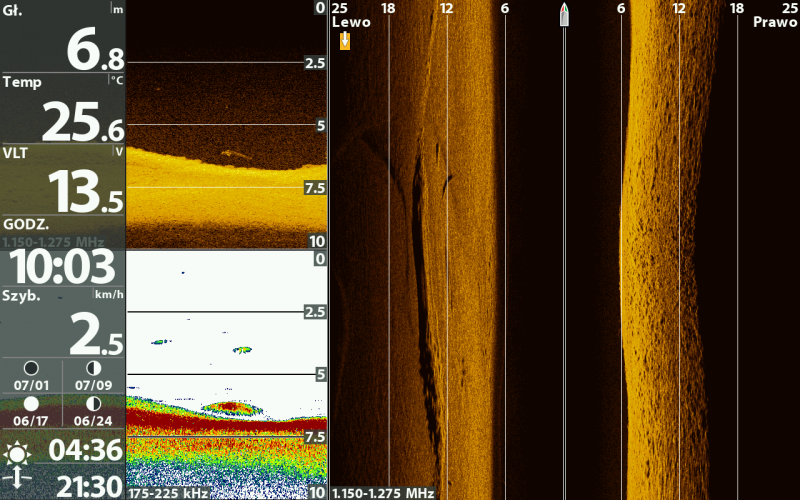Click the 7.5 depth mark on down imaging scale
800x500 pixels.
click(315, 187)
